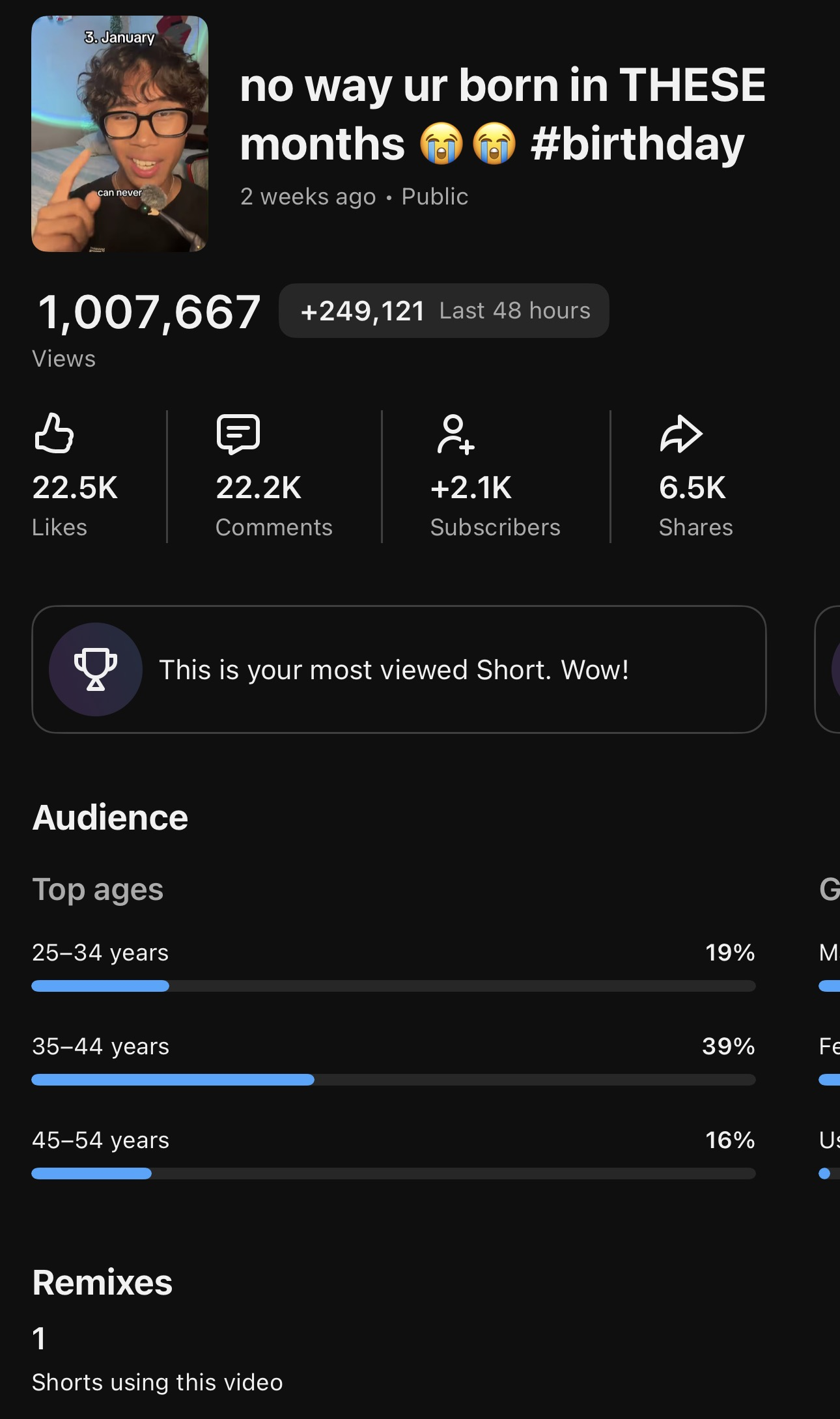Tap the Top ages heading
840x1419 pixels.
[x=98, y=890]
